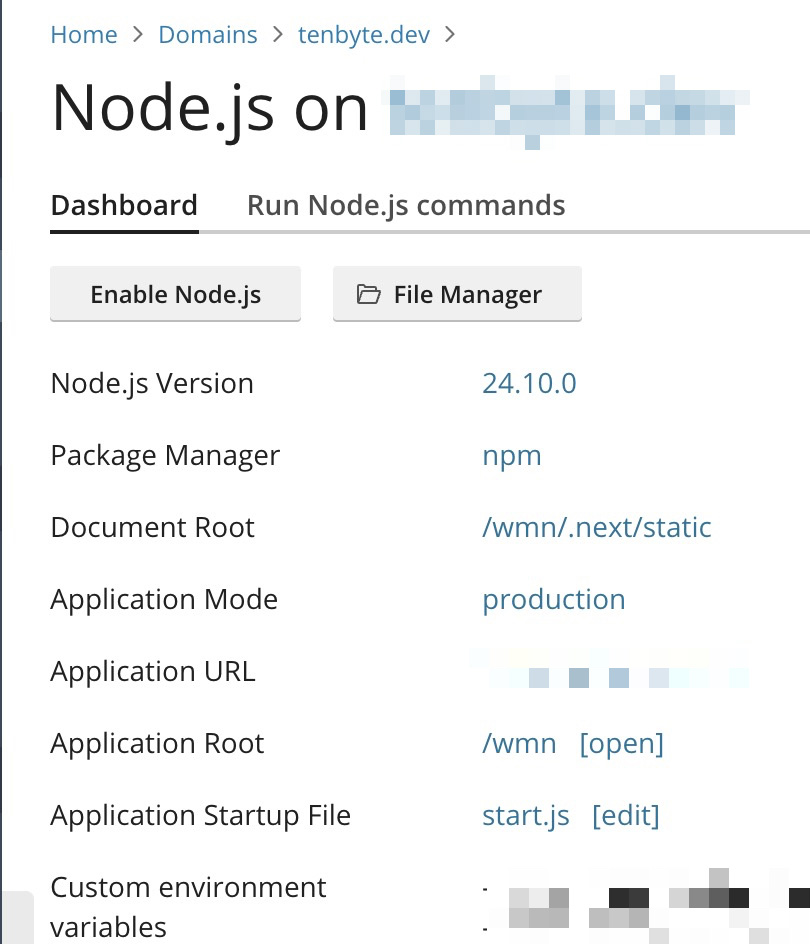Click the chevron after tenbyte.dev breadcrumb
Image resolution: width=810 pixels, height=944 pixels.
pos(450,35)
